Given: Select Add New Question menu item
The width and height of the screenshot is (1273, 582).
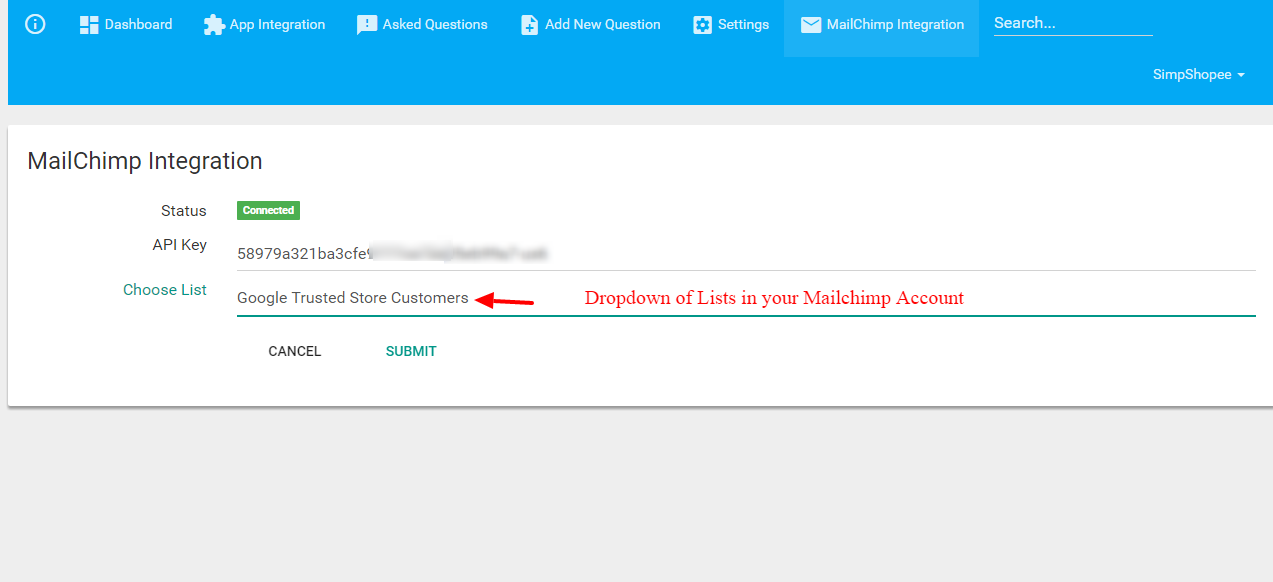Looking at the screenshot, I should coord(591,25).
